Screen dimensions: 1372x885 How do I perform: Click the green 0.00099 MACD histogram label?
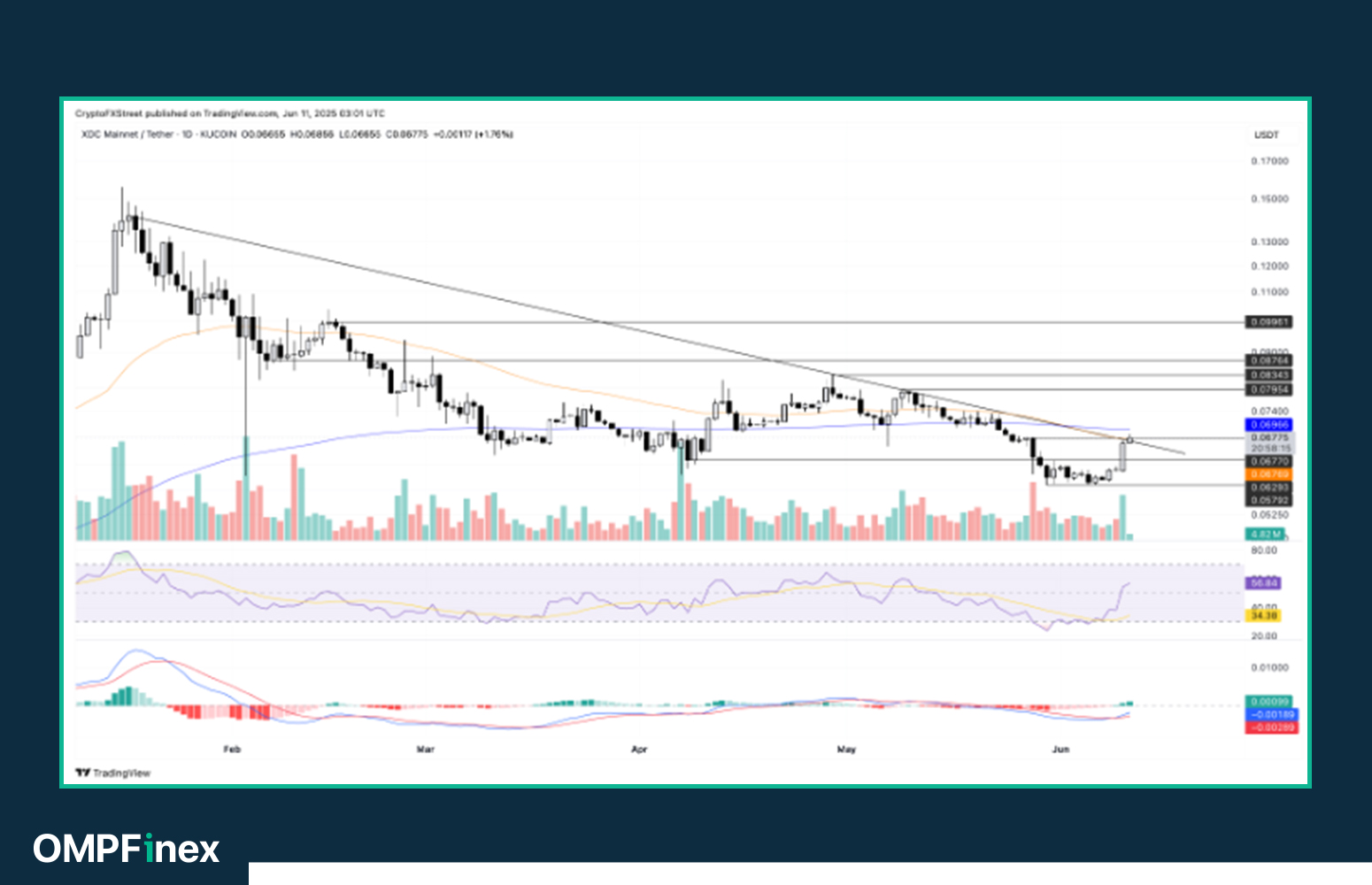1269,701
